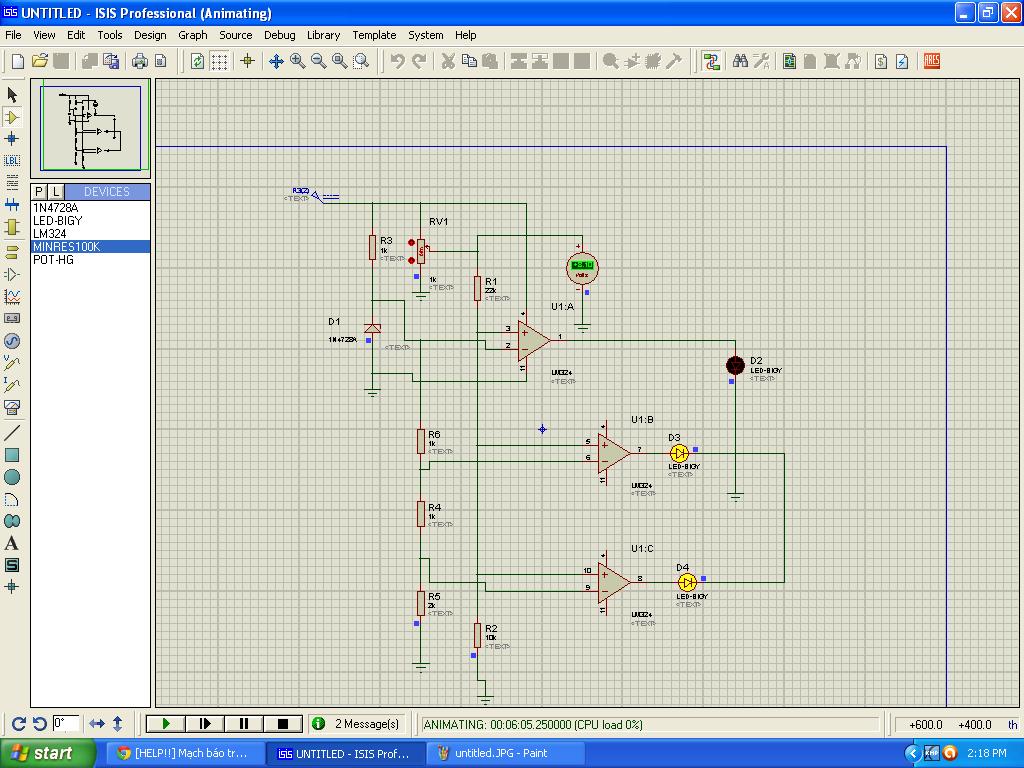Click the circuit overview thumbnail
This screenshot has height=768, width=1024.
tap(95, 128)
